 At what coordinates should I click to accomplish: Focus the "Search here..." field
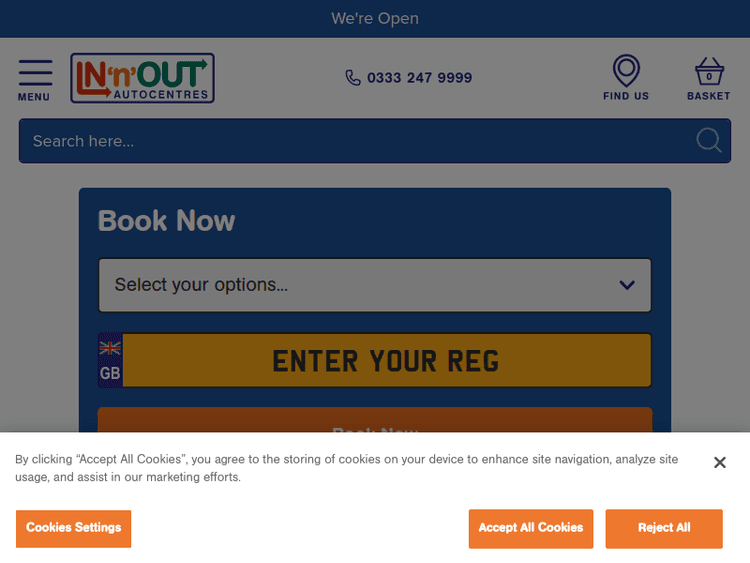(350, 141)
